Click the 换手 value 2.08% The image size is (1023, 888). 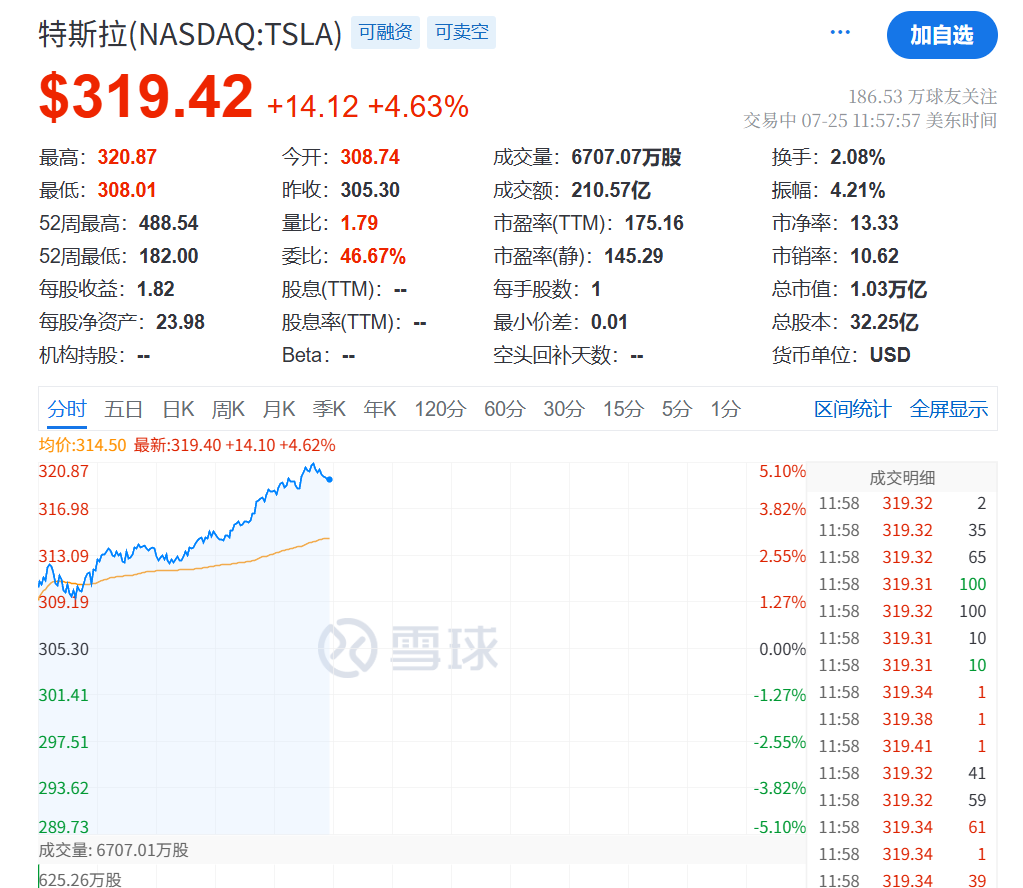[x=858, y=157]
